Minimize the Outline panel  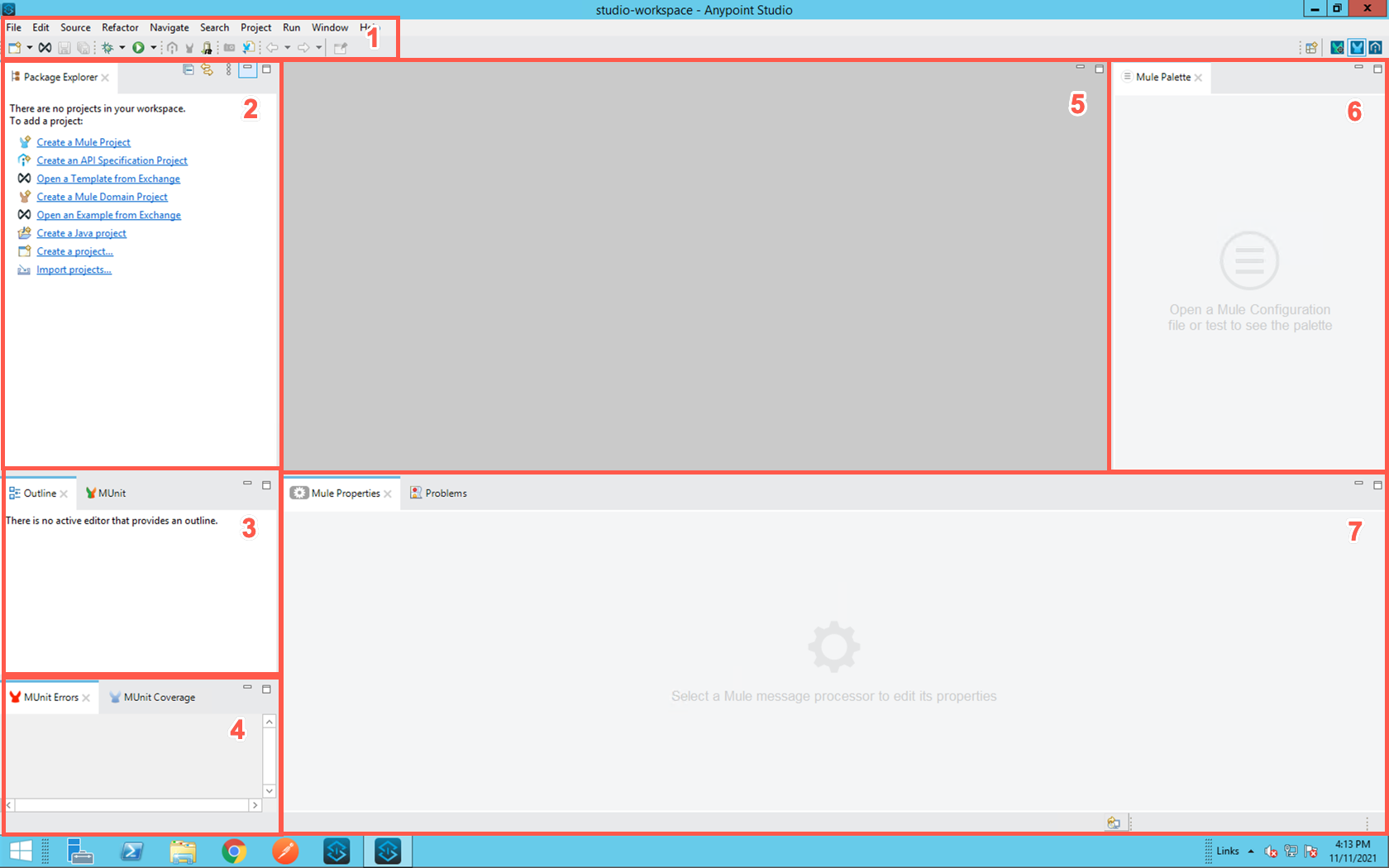[x=247, y=483]
